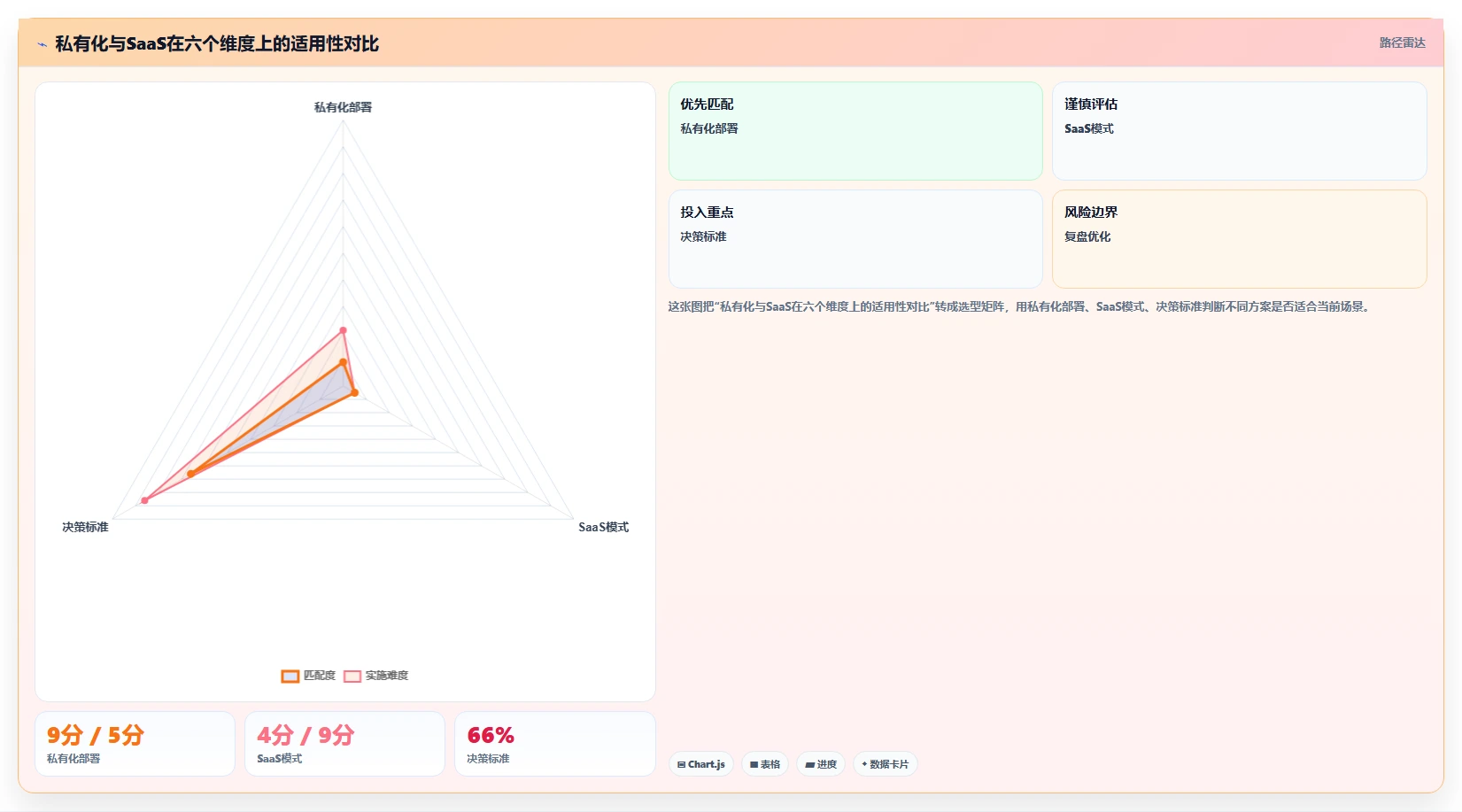Viewport: 1462px width, 812px height.
Task: Open the 谨慎评估 card
Action: point(1240,131)
